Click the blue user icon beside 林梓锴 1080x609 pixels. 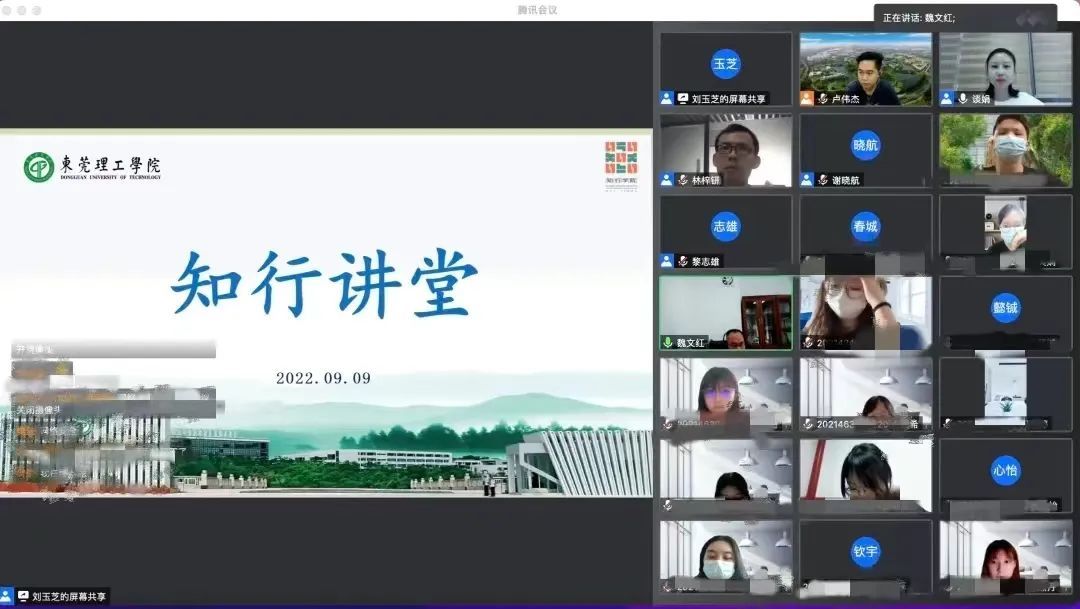click(x=667, y=180)
